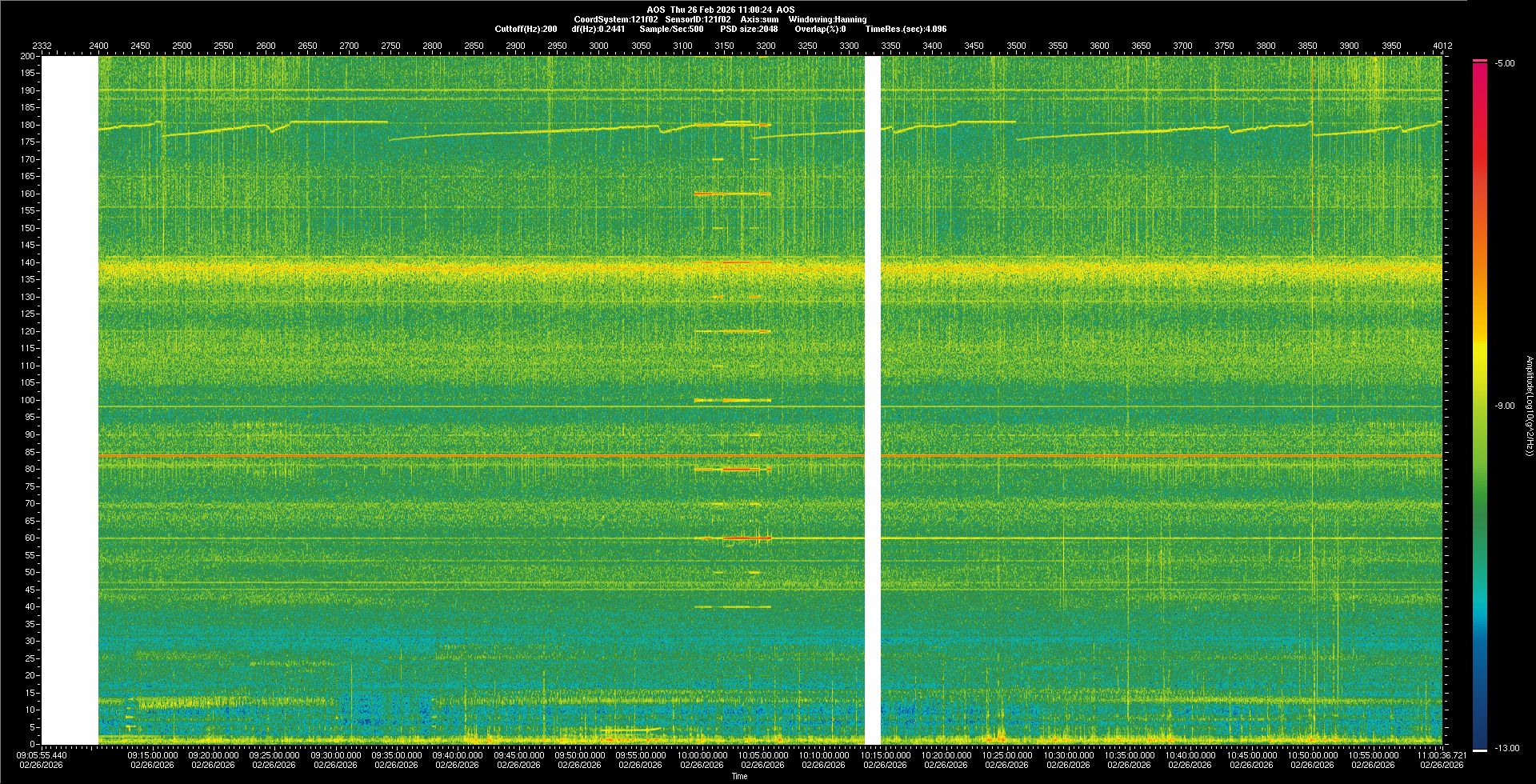Click the 11:00:36.721 end time label
Viewport: 1536px width, 784px height.
pyautogui.click(x=1442, y=755)
